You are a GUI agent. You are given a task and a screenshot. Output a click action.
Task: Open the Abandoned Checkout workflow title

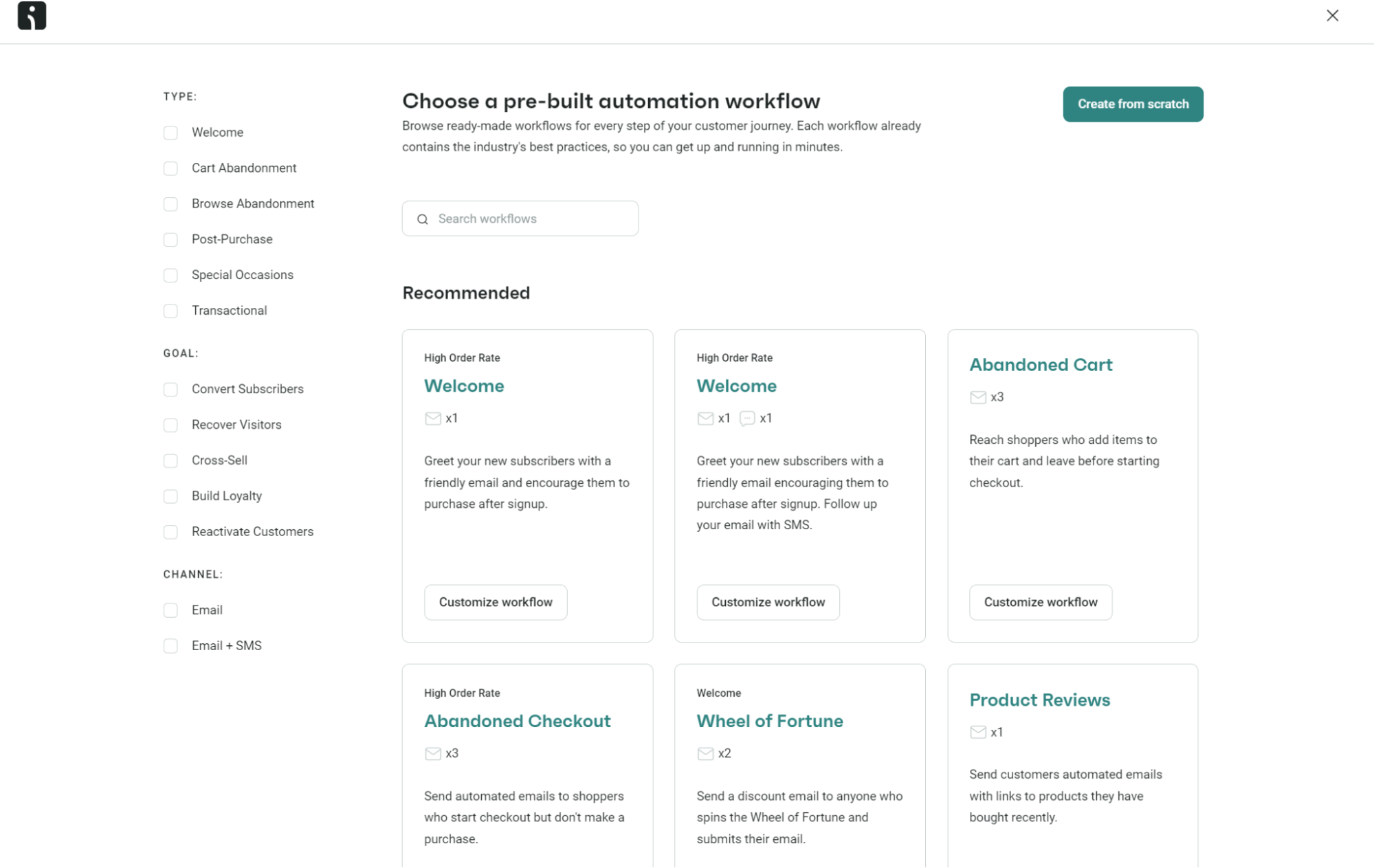[x=517, y=721]
